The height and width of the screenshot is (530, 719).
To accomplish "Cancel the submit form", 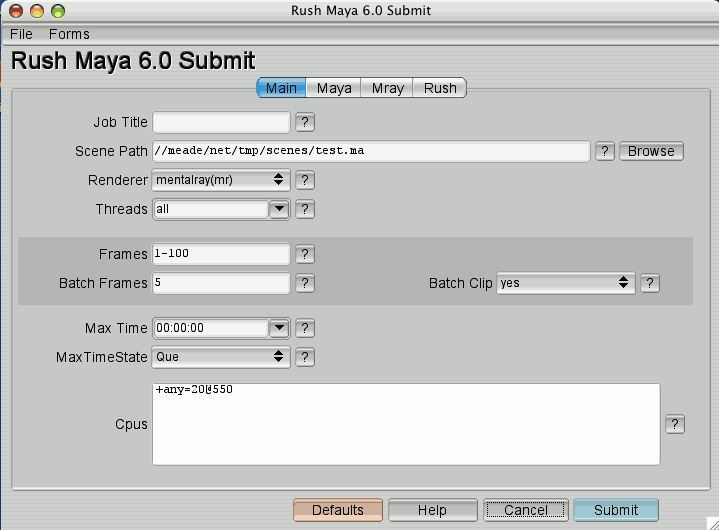I will tap(526, 510).
